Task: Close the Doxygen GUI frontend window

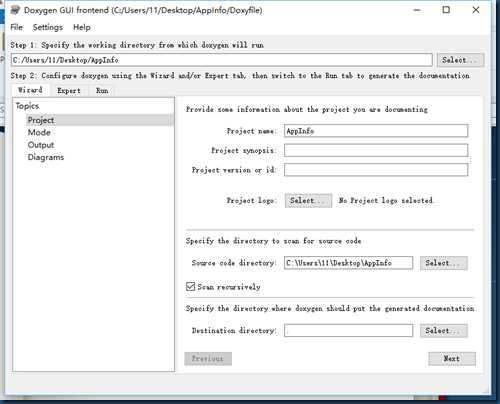Action: [x=476, y=10]
